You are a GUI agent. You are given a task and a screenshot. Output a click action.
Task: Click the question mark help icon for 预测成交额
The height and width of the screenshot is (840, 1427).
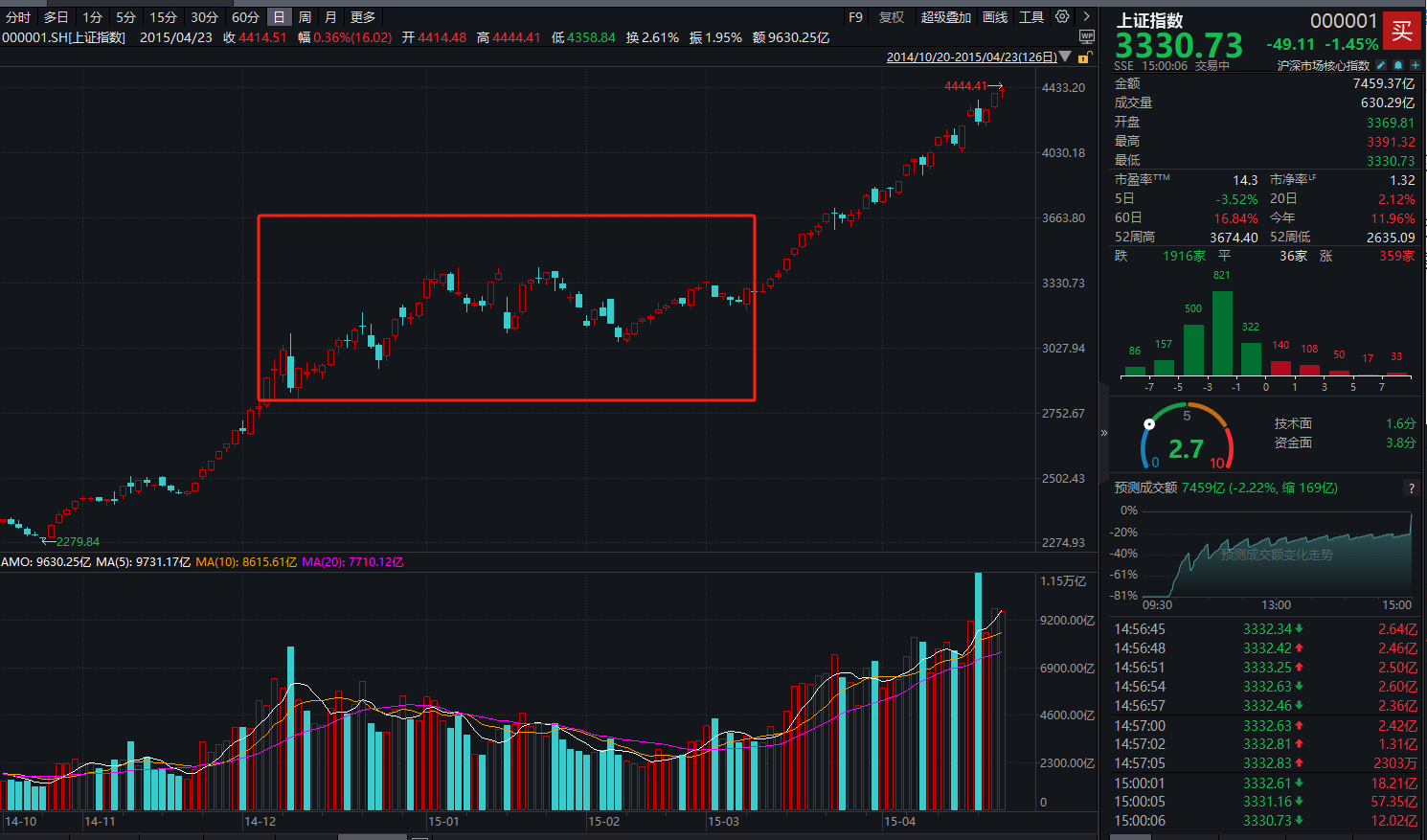pos(1411,488)
